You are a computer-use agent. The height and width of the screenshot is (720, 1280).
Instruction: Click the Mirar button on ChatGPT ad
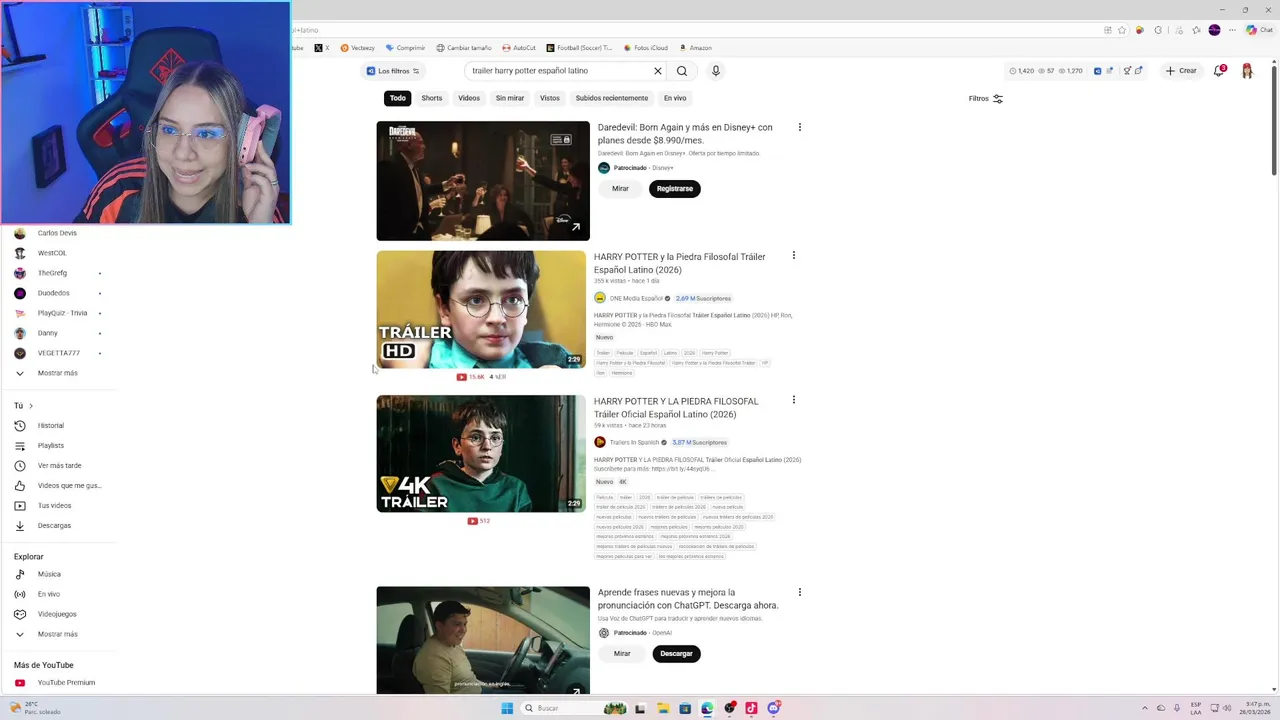click(622, 653)
